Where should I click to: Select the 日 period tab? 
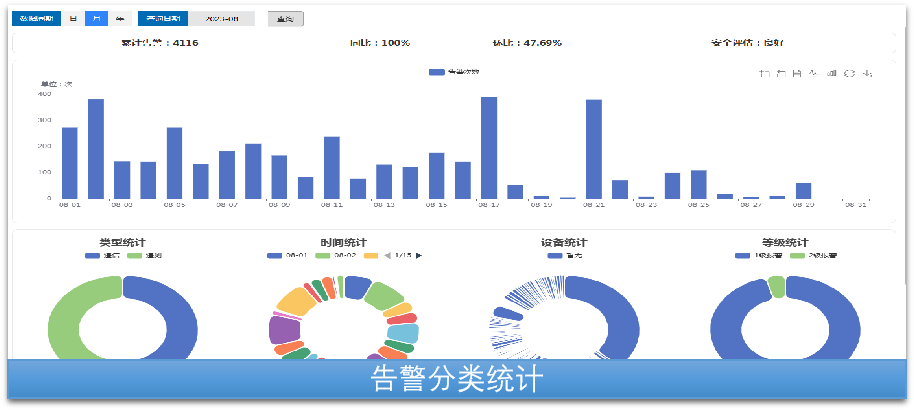tap(73, 18)
